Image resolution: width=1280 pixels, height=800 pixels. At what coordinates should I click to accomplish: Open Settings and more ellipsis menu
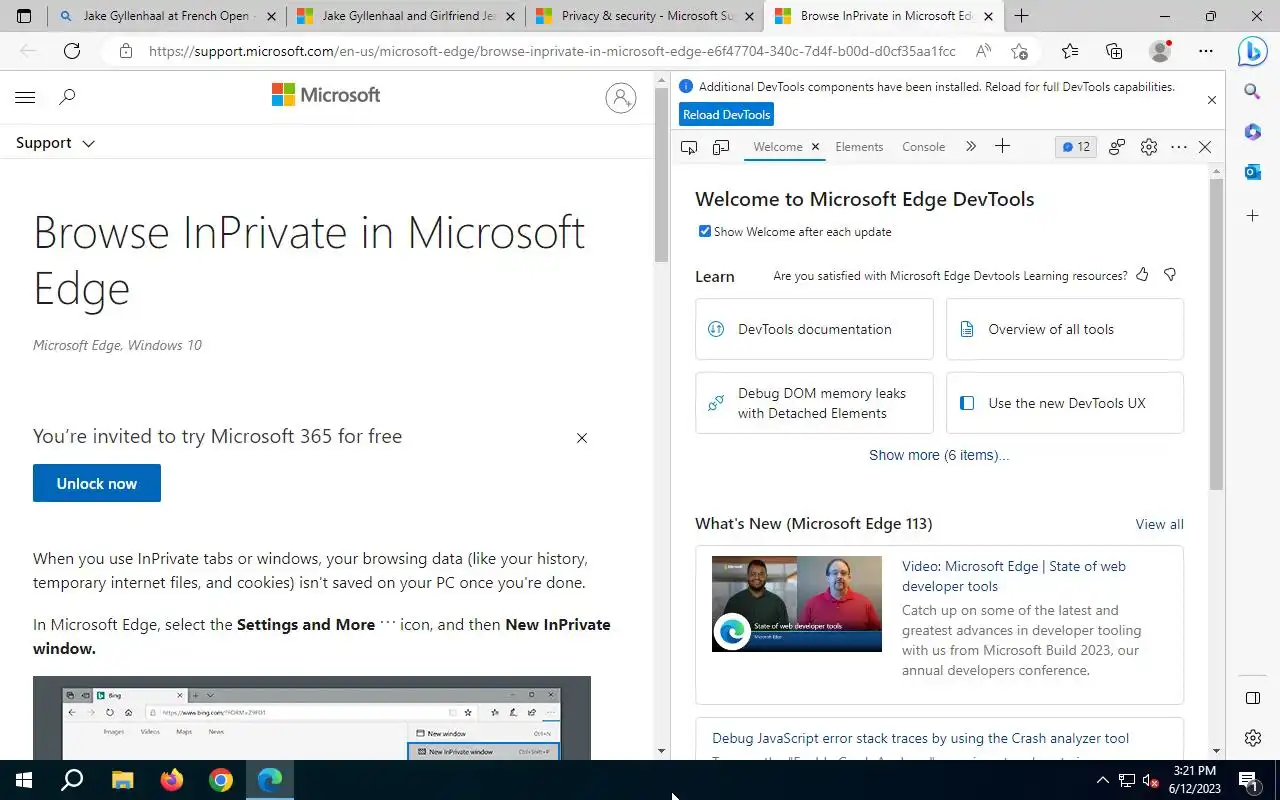click(1206, 51)
